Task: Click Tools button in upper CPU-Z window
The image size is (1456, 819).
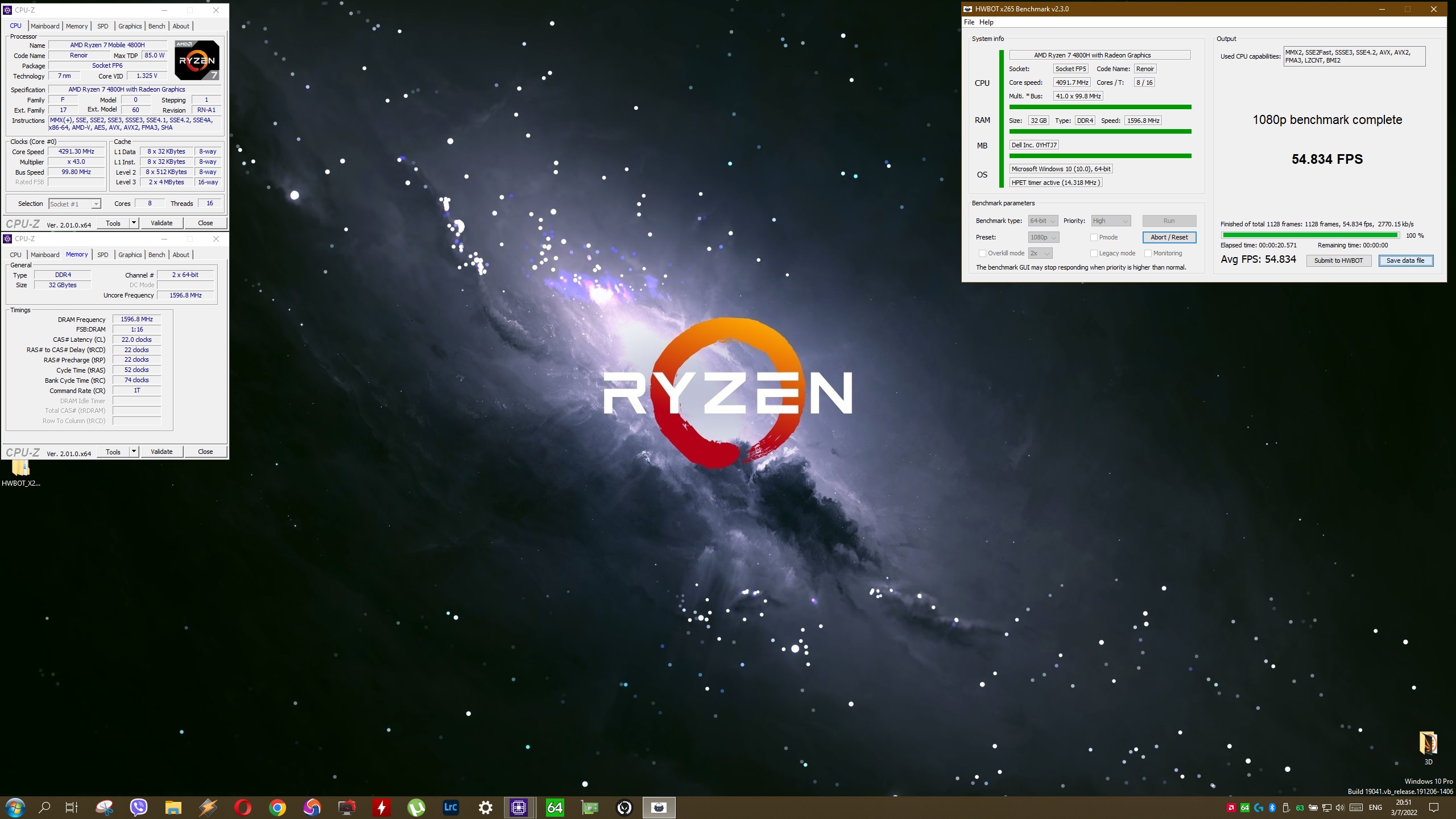Action: click(x=113, y=223)
